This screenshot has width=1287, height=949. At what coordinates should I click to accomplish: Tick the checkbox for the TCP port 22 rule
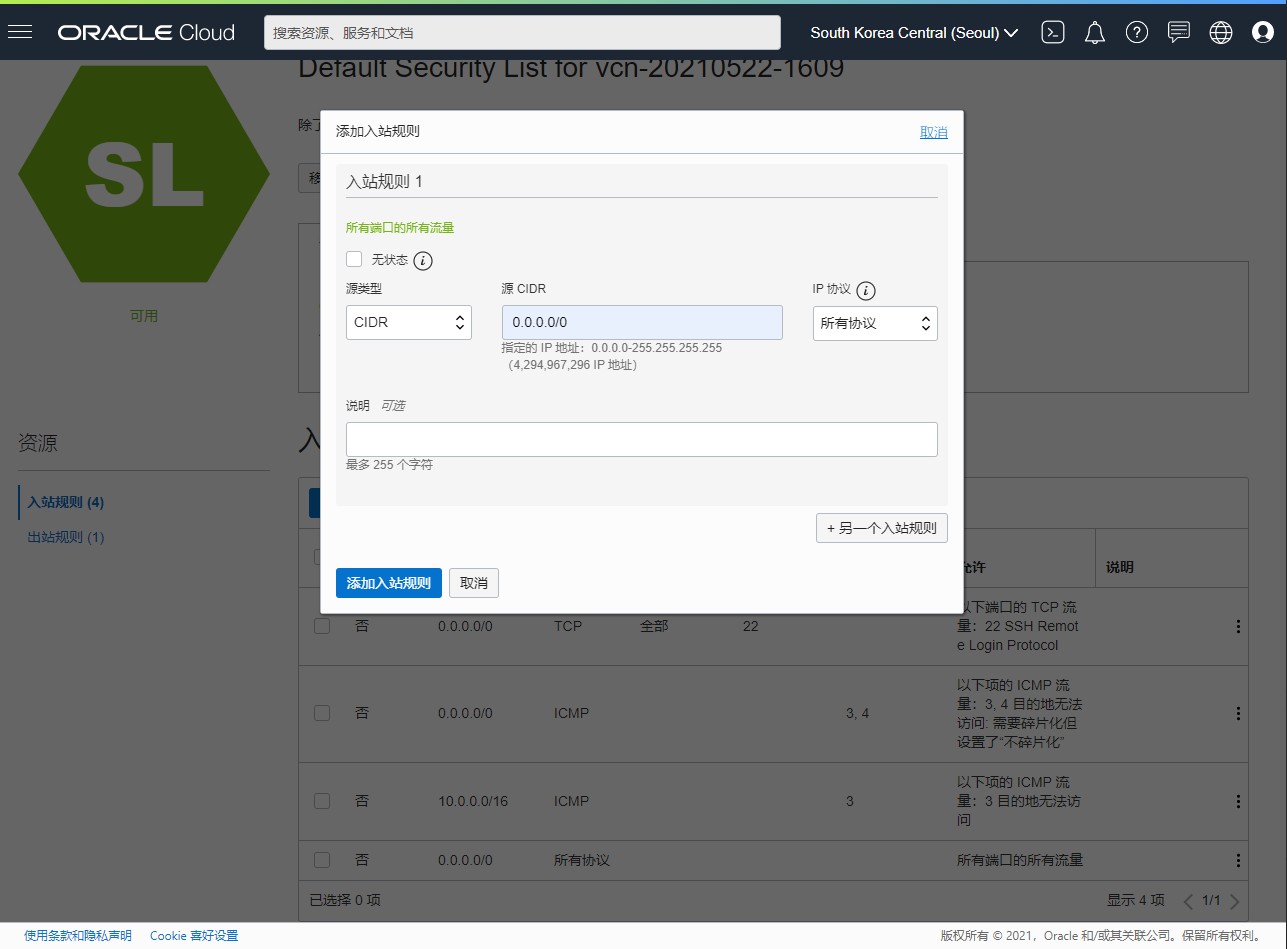[x=322, y=626]
